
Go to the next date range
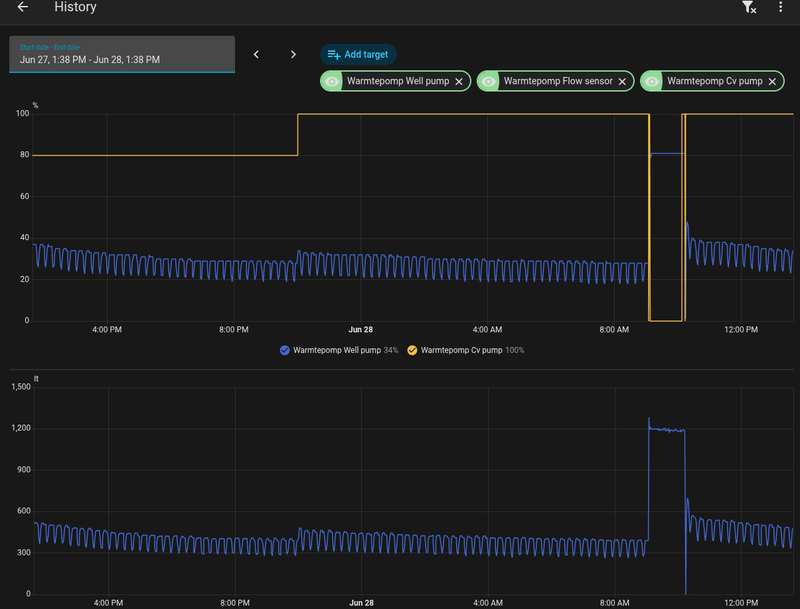click(293, 55)
